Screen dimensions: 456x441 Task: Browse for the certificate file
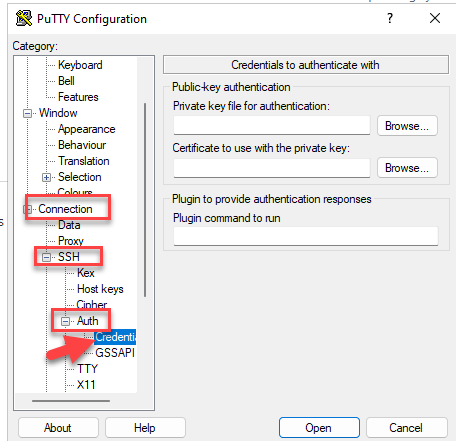pos(407,168)
